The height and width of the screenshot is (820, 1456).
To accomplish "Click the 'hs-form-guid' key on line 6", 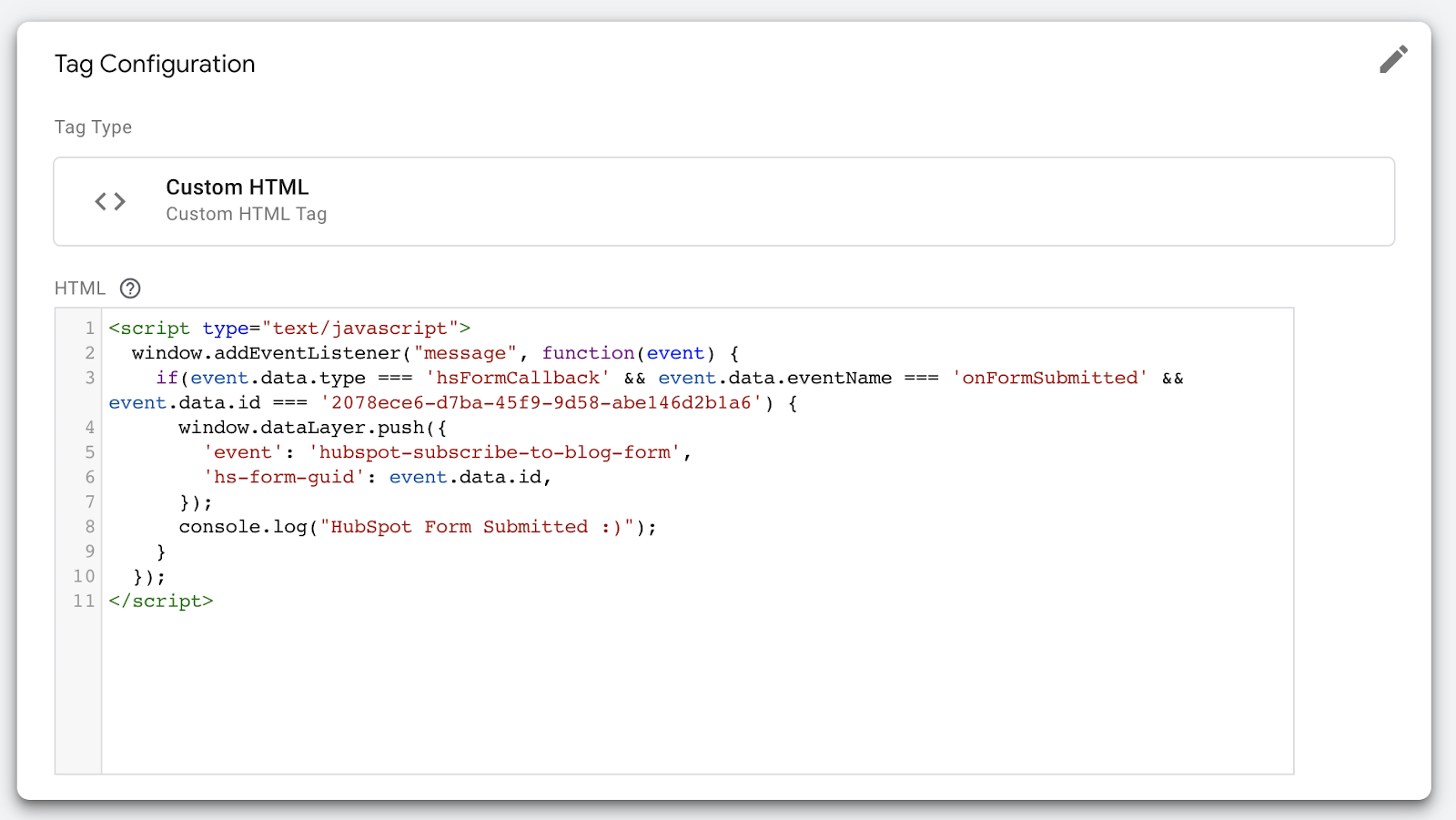I will (284, 477).
